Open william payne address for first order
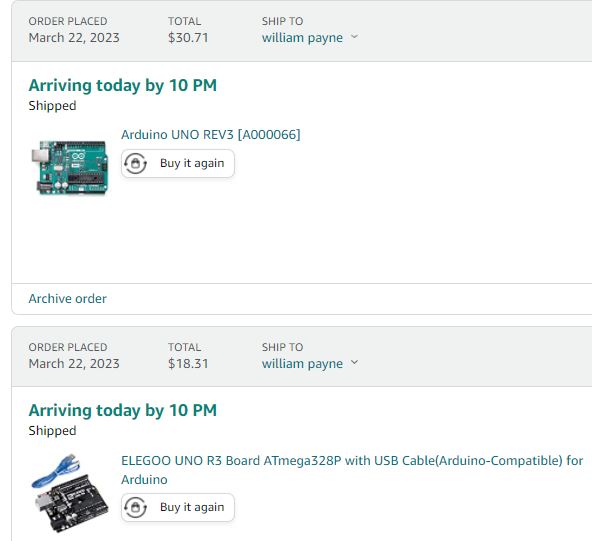Image resolution: width=592 pixels, height=541 pixels. click(x=302, y=38)
